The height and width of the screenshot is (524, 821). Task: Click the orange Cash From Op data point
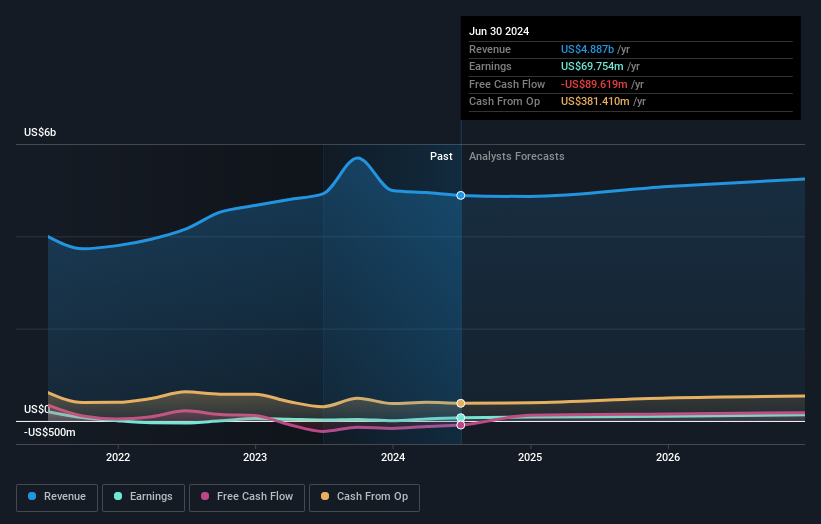coord(461,403)
